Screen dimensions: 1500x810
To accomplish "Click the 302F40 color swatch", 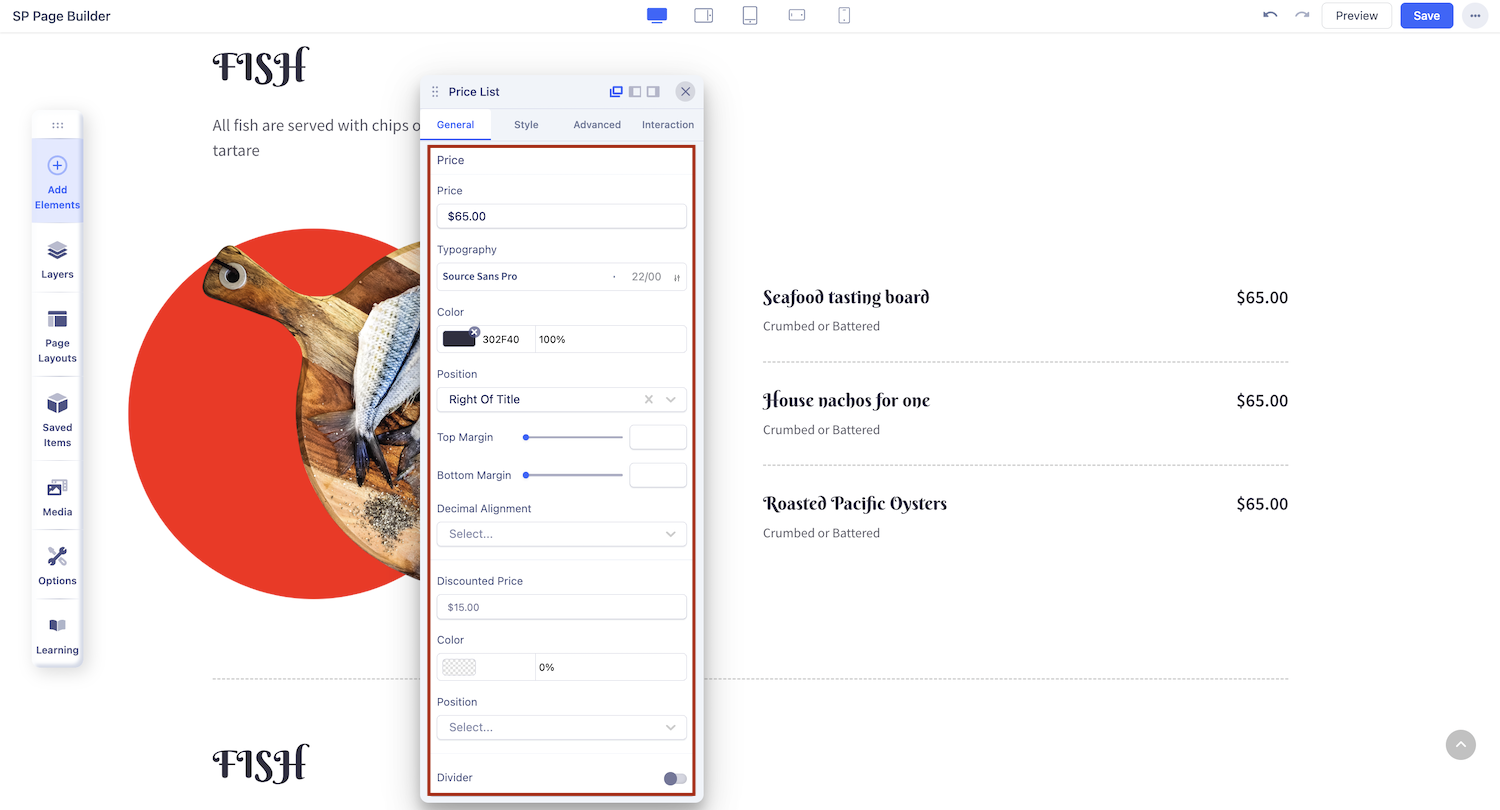I will [x=459, y=338].
